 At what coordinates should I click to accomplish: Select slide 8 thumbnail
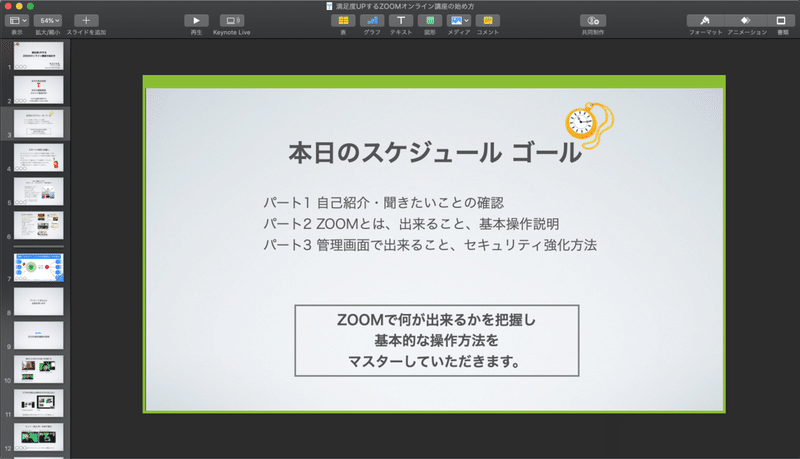coord(39,301)
